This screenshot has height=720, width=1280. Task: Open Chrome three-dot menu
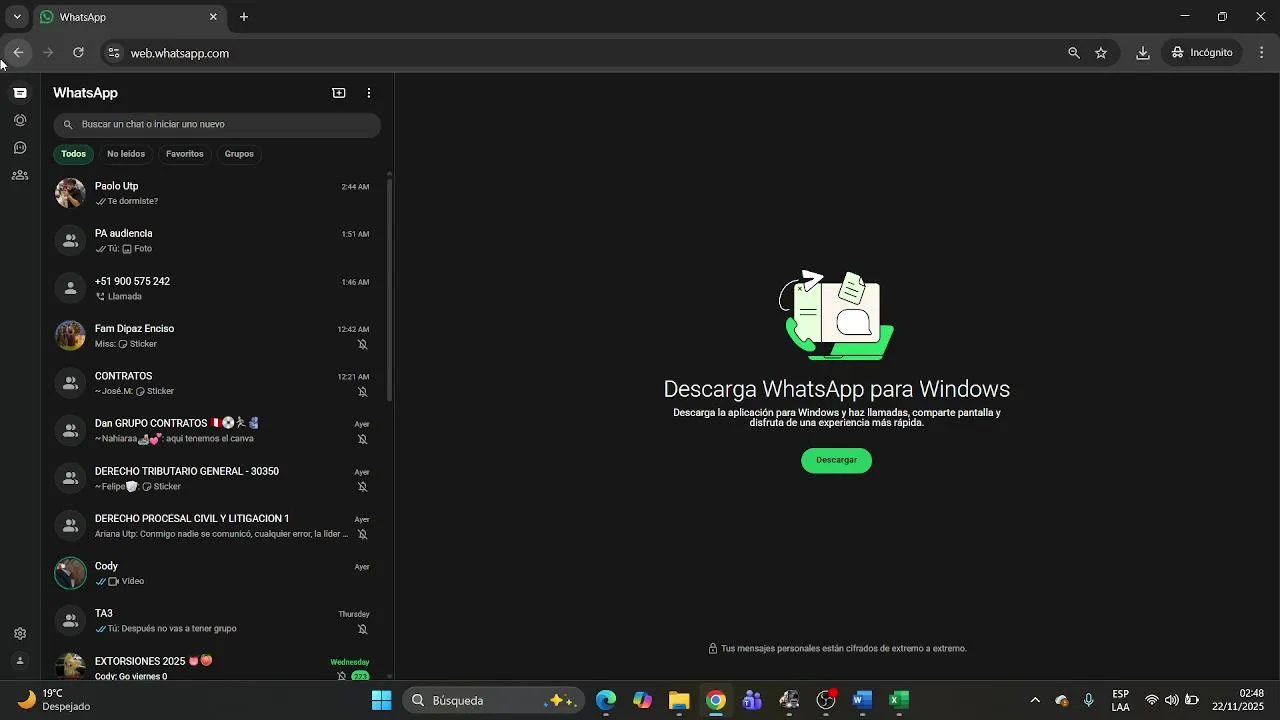[1261, 53]
